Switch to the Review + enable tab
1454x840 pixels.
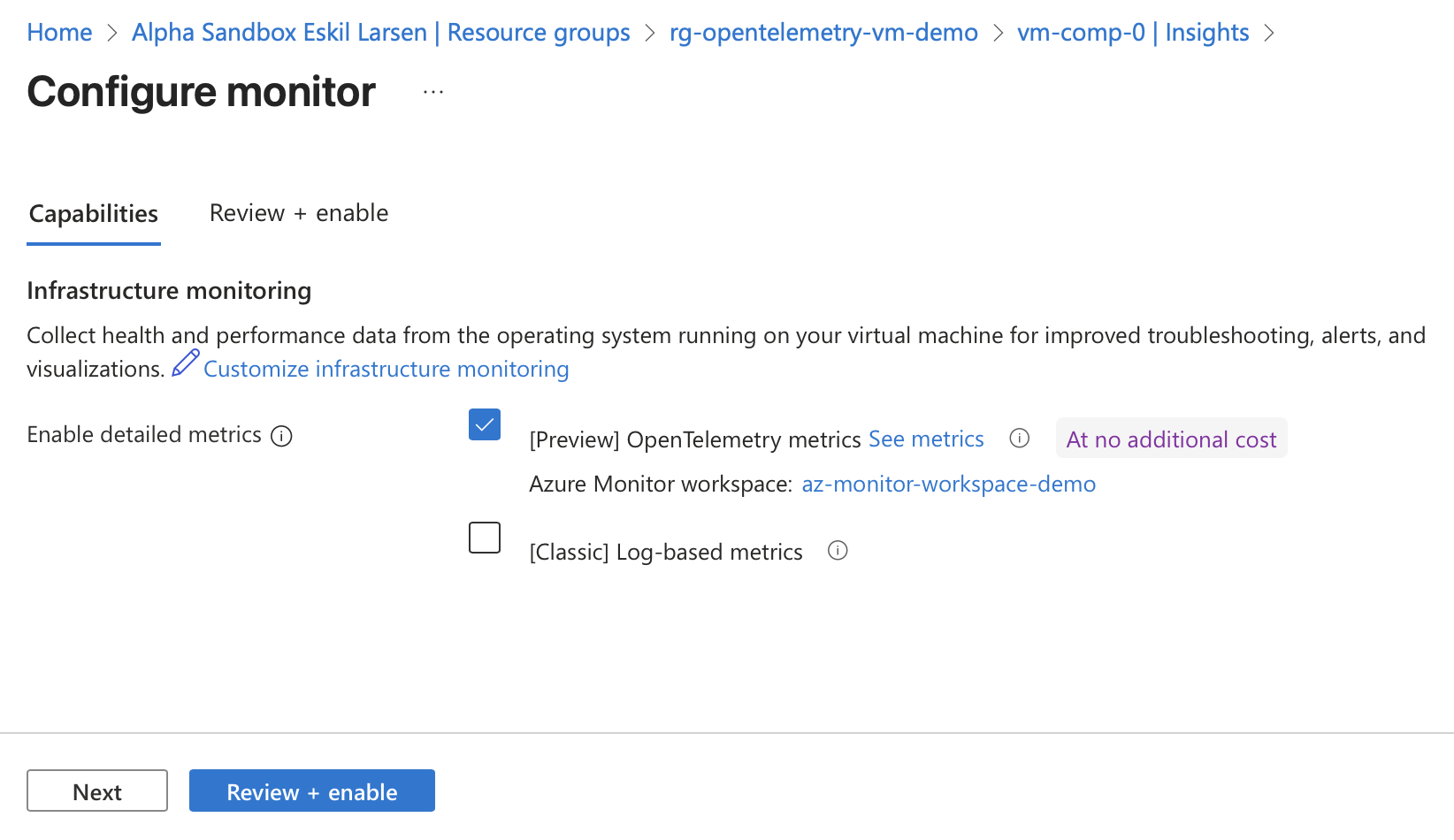pyautogui.click(x=298, y=212)
